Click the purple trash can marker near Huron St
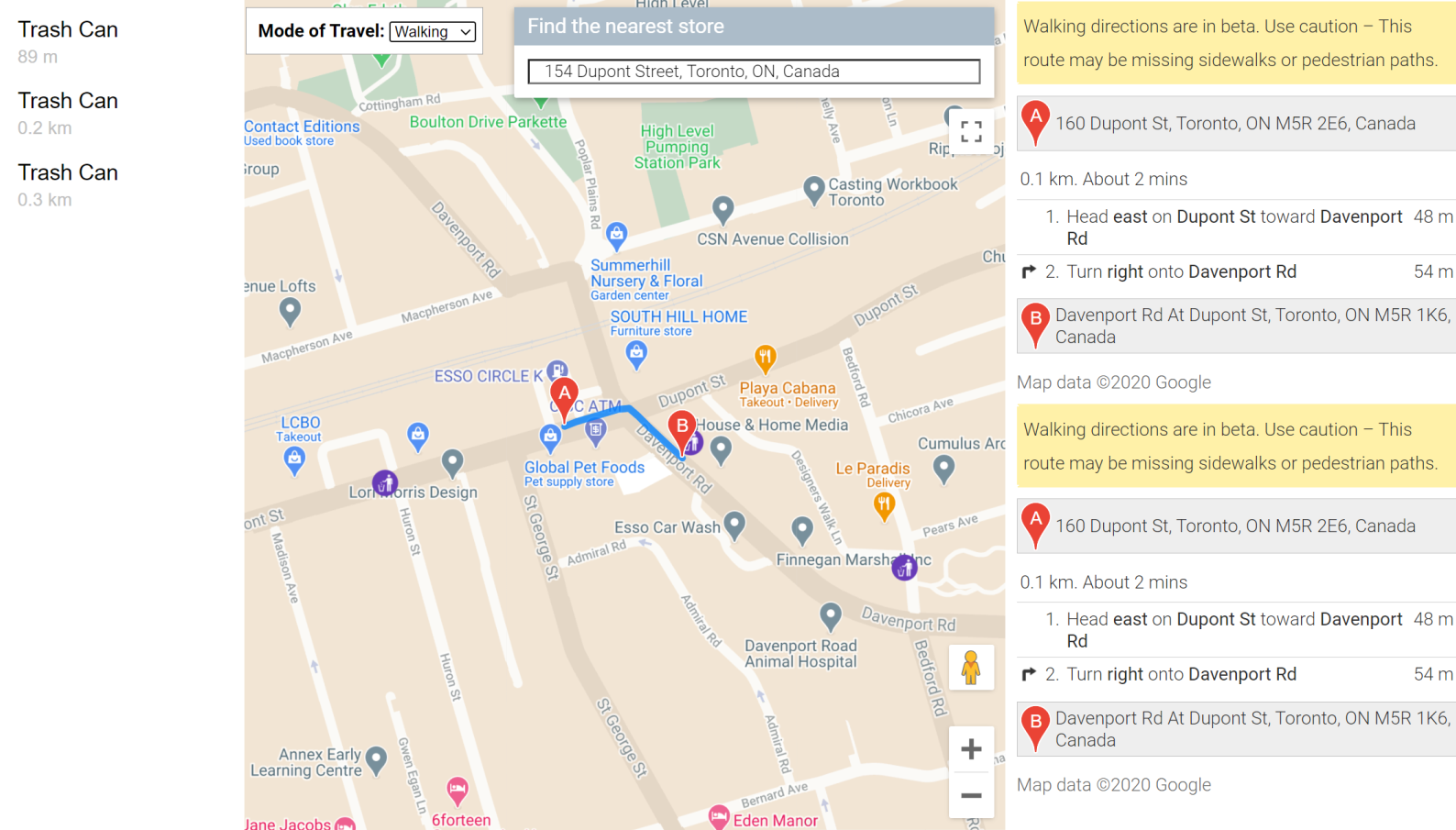The height and width of the screenshot is (830, 1456). pos(385,481)
